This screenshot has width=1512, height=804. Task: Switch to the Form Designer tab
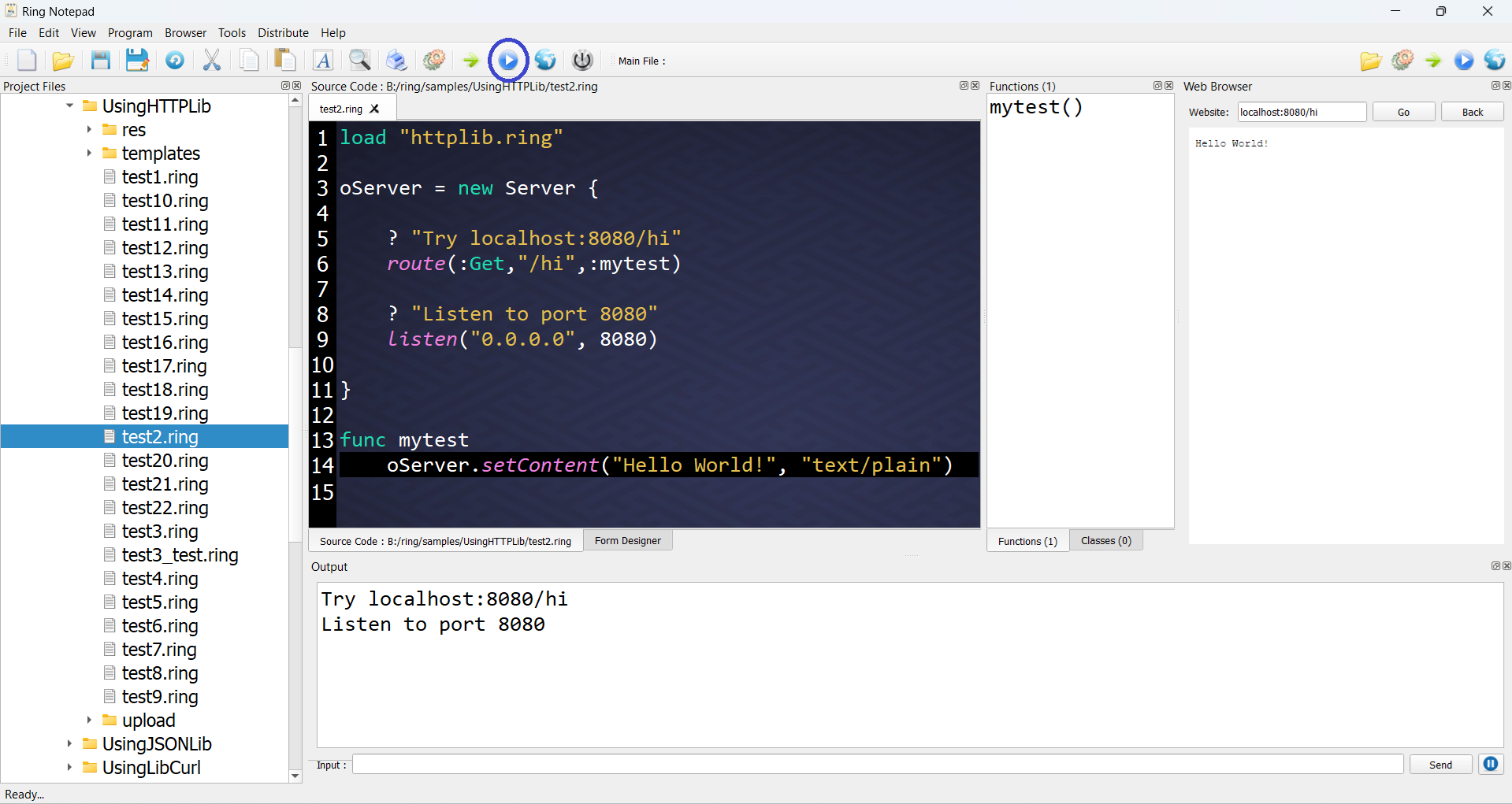click(627, 540)
